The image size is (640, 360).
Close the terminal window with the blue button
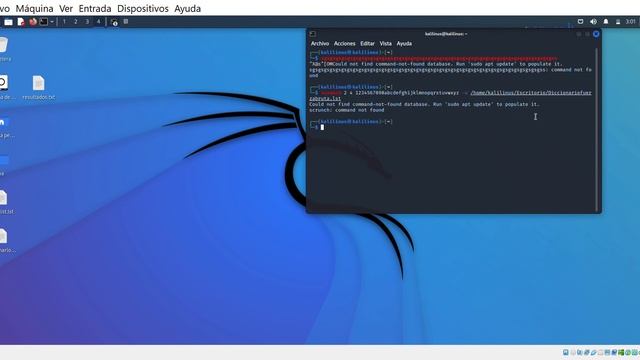(x=596, y=34)
